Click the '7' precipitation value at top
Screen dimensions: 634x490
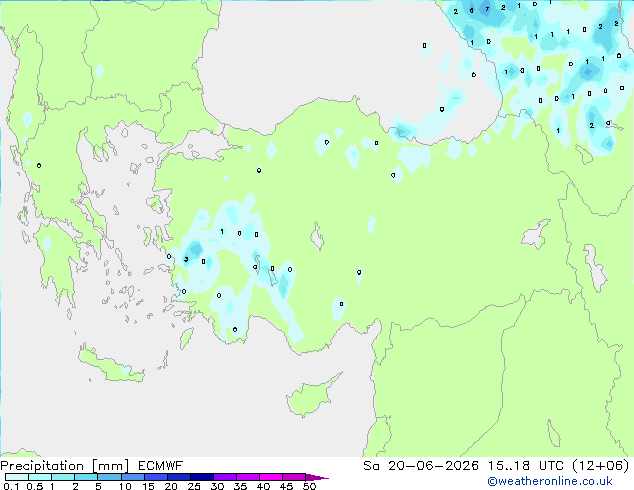(x=487, y=9)
